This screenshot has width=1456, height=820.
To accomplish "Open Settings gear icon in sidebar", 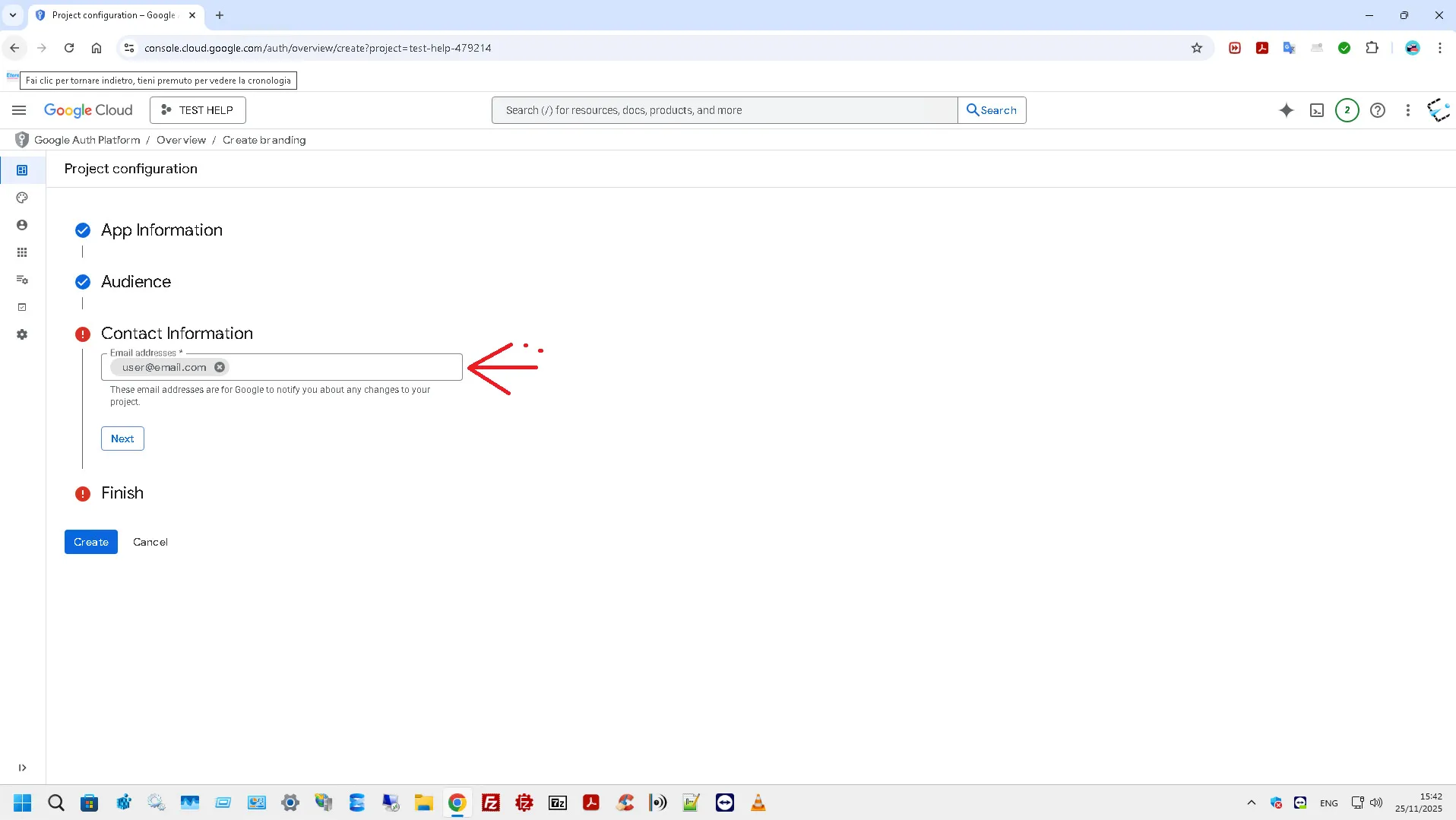I will [x=22, y=334].
